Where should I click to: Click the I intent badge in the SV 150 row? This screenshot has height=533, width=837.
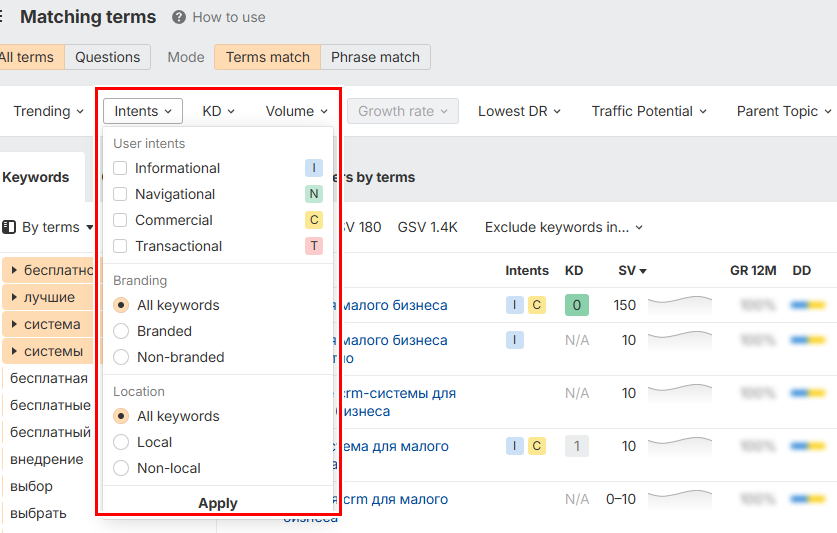pos(515,305)
